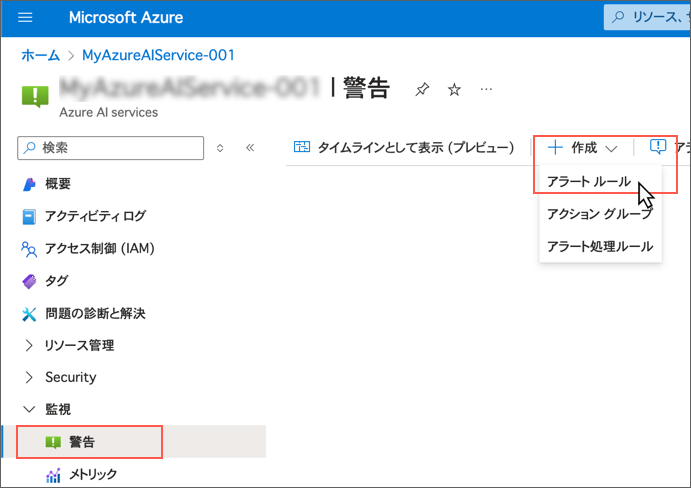Select アラート処理ルール from menu

(x=600, y=246)
